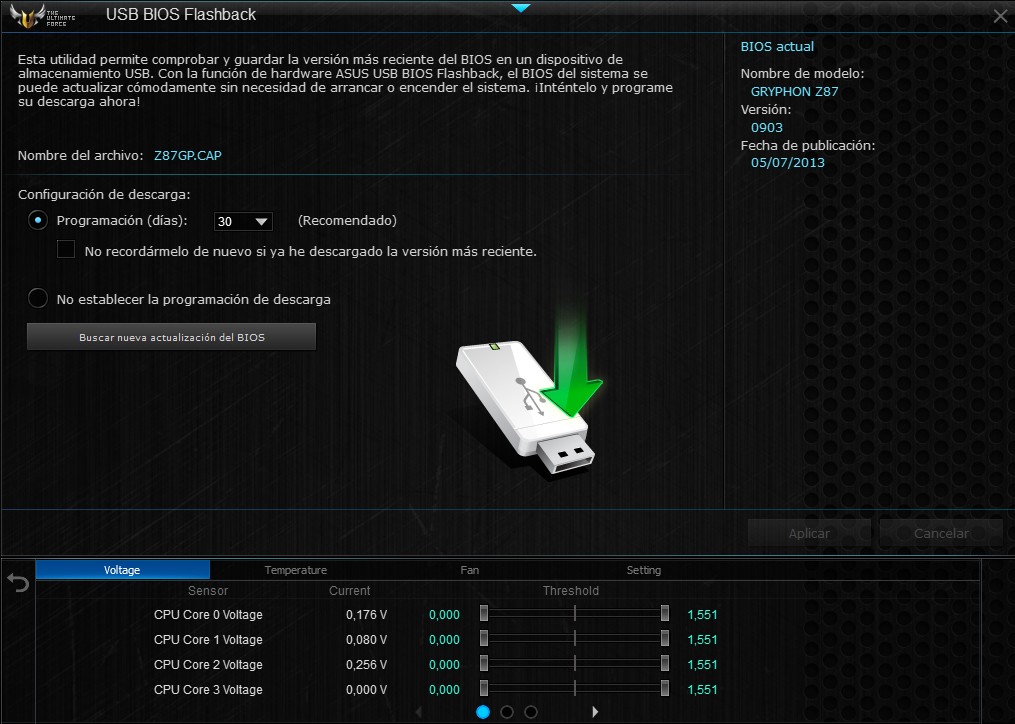Click CPU Core 2 Voltage upper threshold handle

point(665,664)
